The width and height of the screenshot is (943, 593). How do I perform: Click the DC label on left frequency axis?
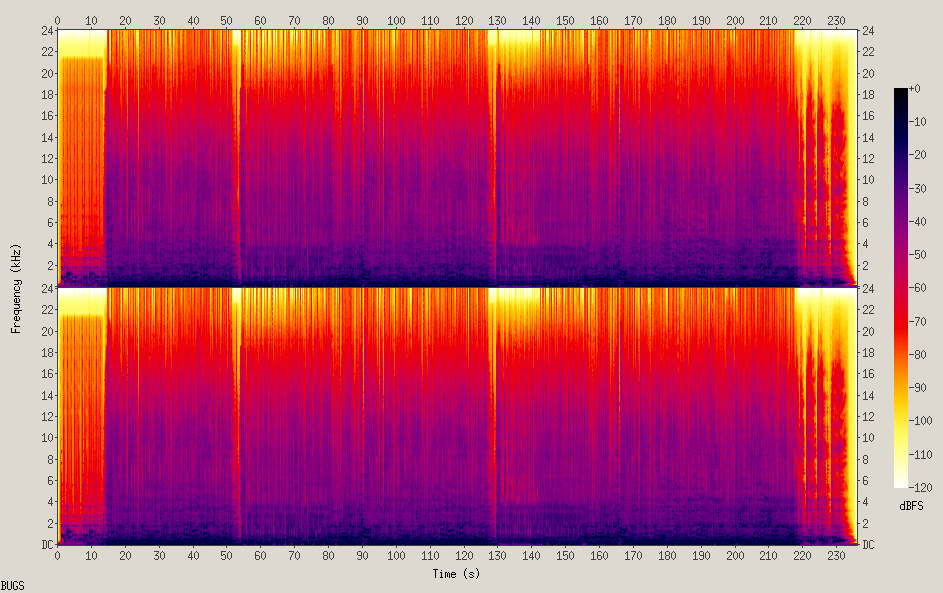[46, 545]
